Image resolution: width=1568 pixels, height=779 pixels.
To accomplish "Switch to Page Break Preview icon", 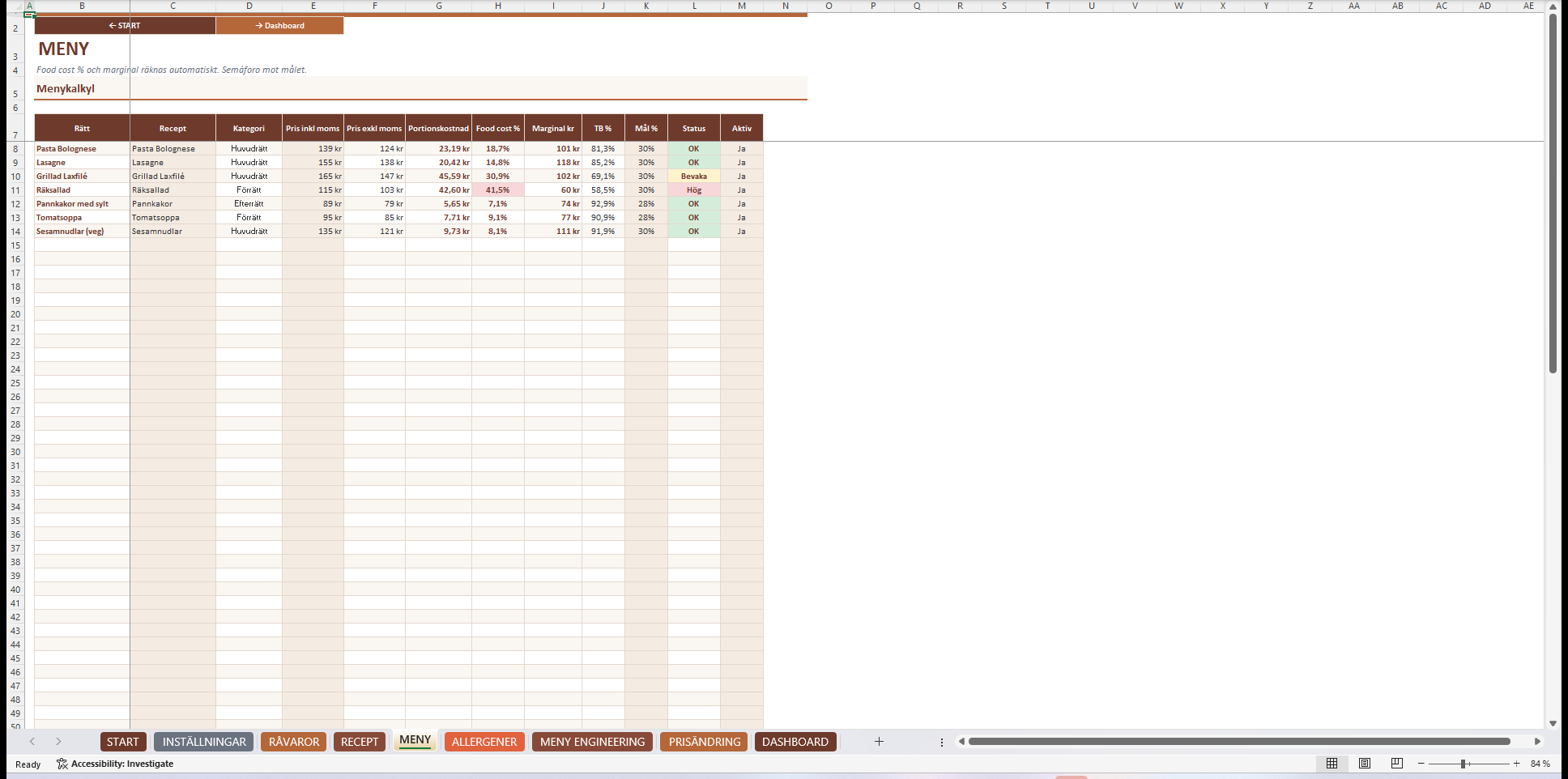I will (x=1397, y=764).
